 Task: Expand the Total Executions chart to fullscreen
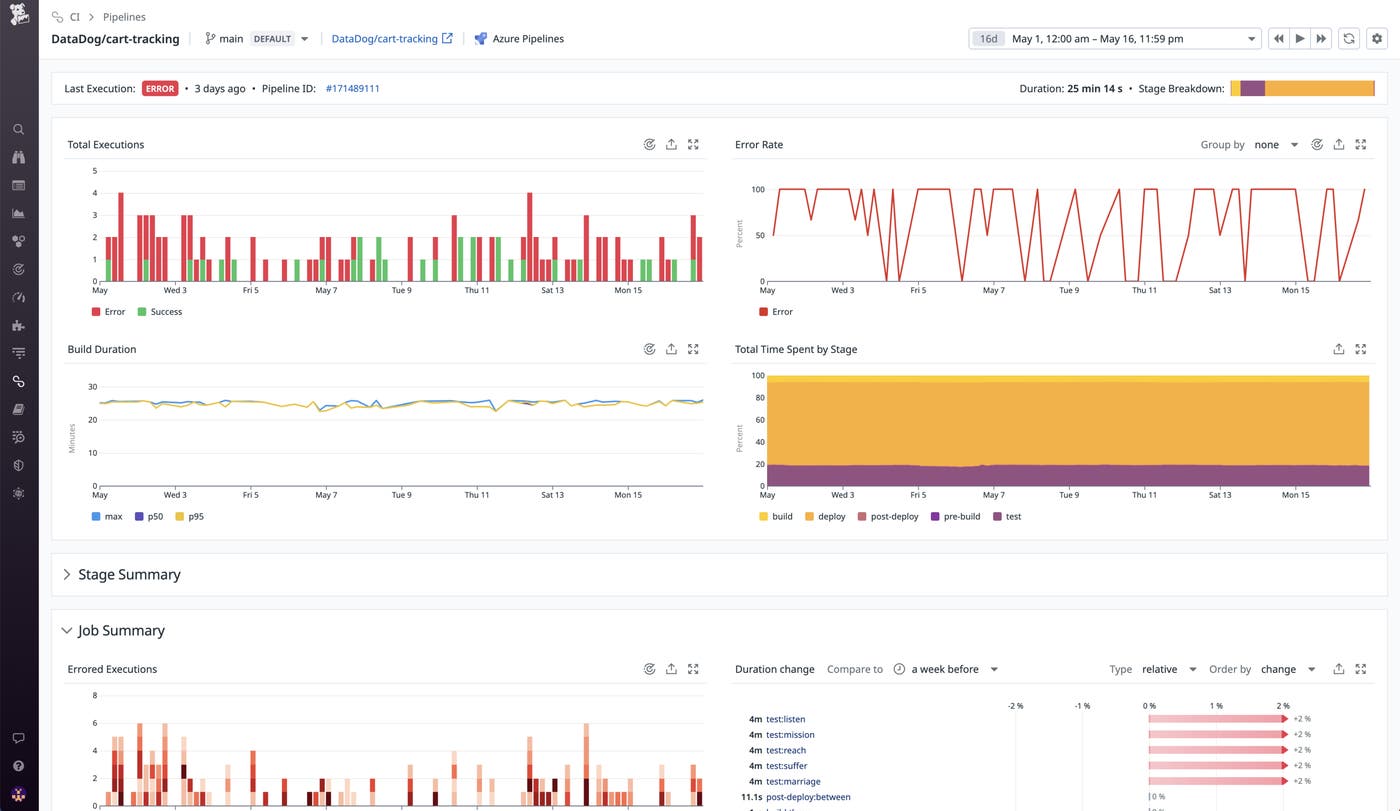[693, 144]
